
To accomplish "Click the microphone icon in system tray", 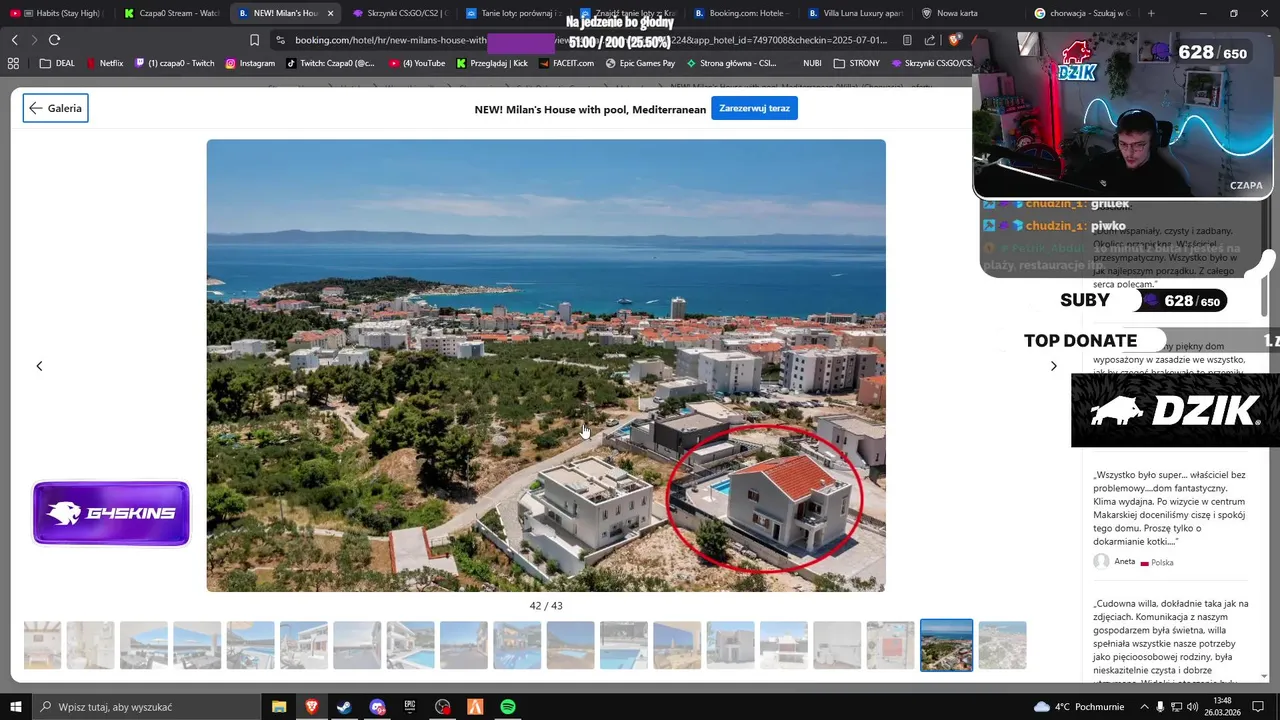I will tap(1160, 707).
